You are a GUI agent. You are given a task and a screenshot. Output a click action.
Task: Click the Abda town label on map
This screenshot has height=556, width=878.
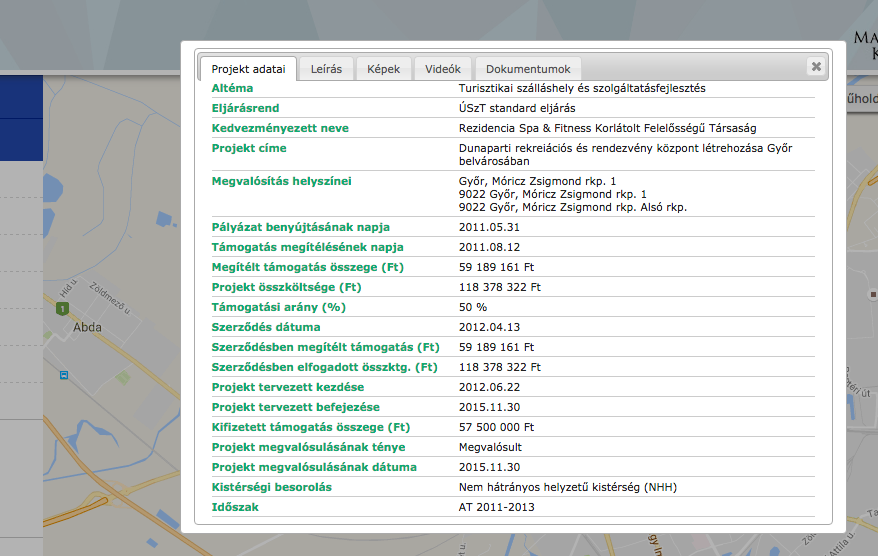click(x=87, y=327)
